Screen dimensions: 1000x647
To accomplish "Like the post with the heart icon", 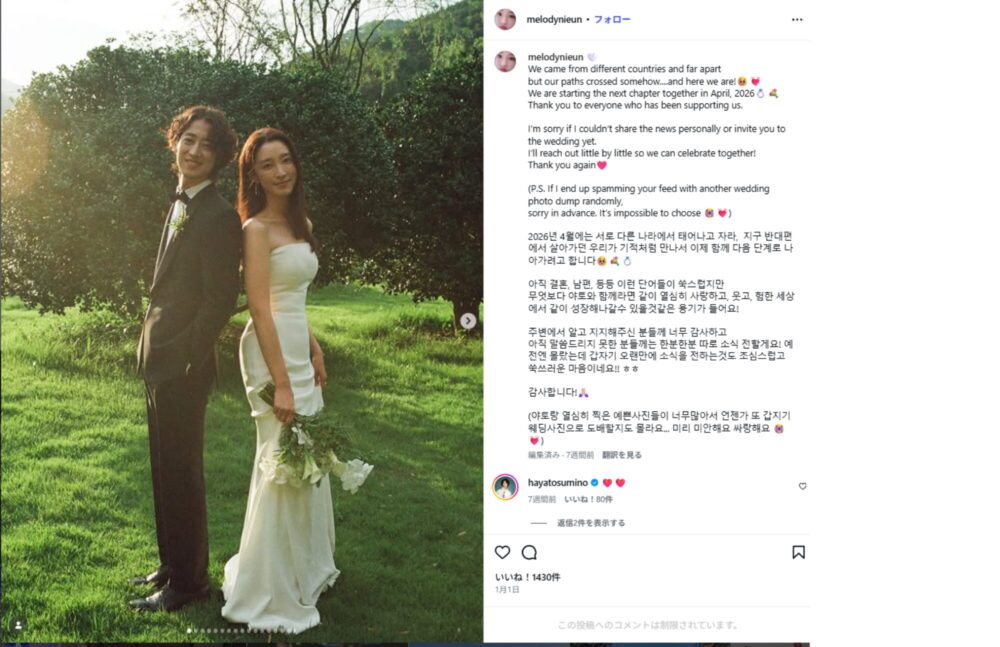I will [503, 552].
